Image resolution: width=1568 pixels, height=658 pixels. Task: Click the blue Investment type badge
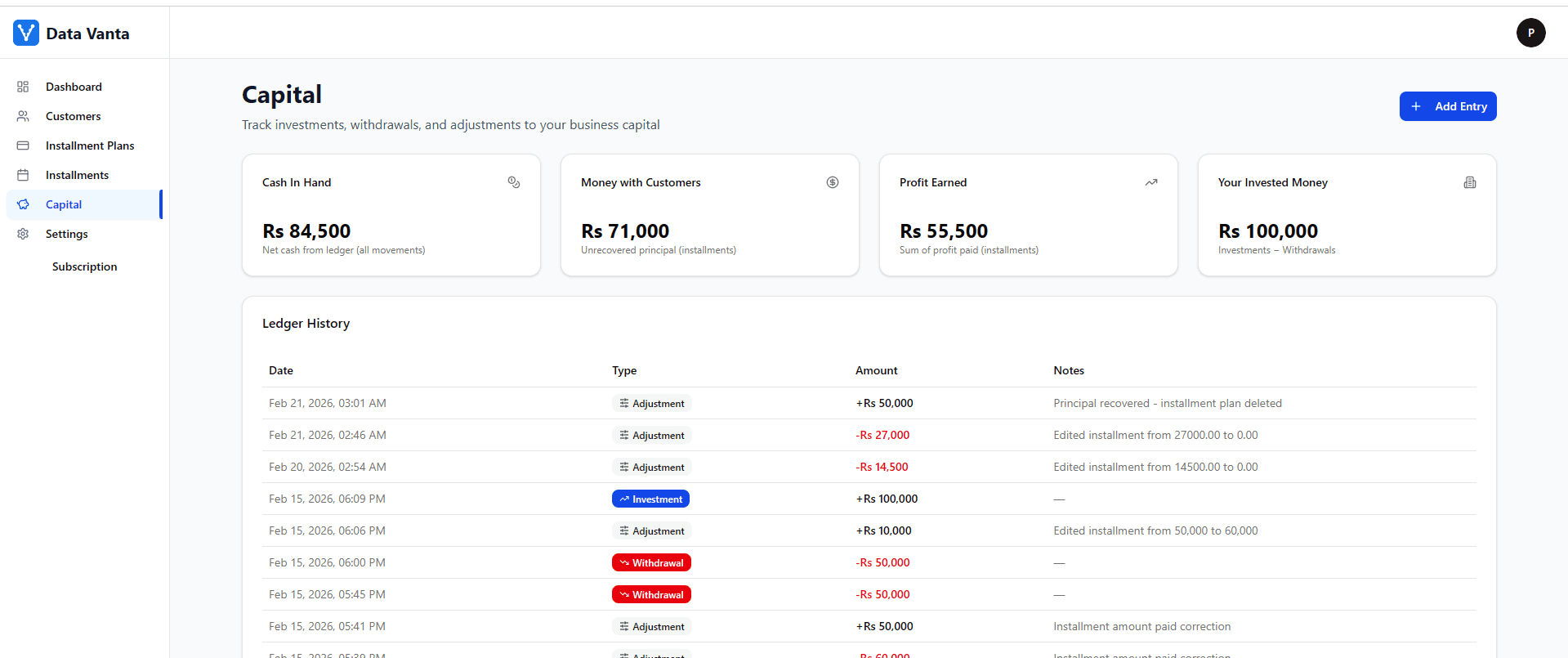click(650, 499)
